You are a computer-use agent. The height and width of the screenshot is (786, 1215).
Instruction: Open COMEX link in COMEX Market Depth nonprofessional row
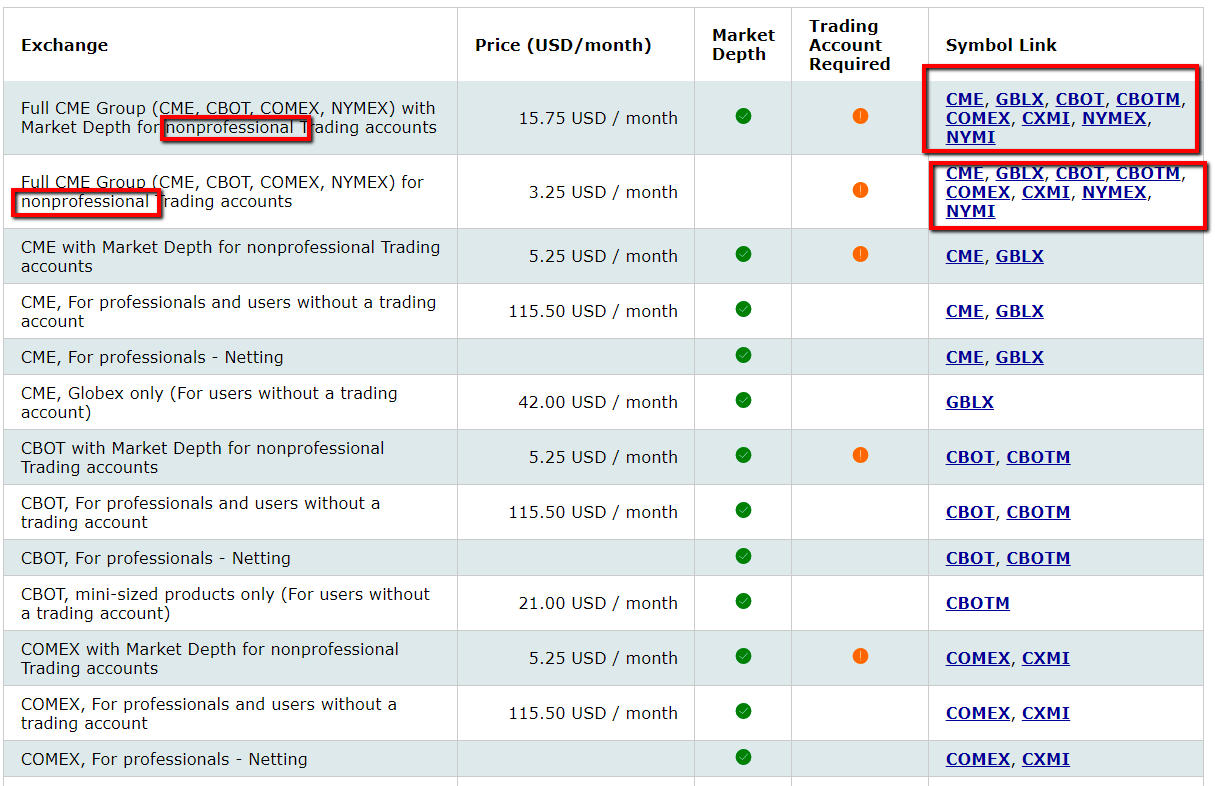point(977,658)
